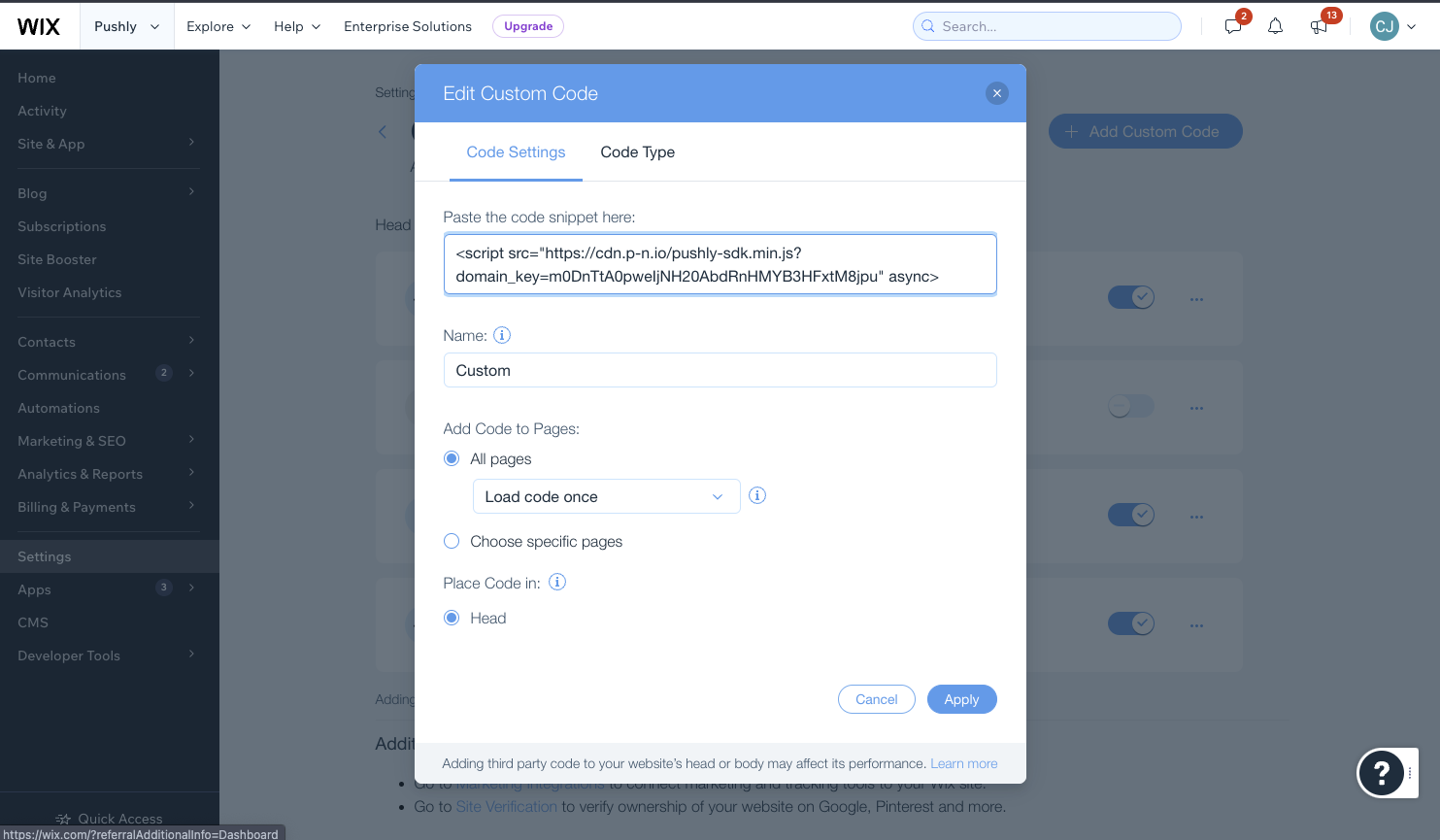Select the Code Settings tab
This screenshot has height=840, width=1440.
click(x=516, y=151)
